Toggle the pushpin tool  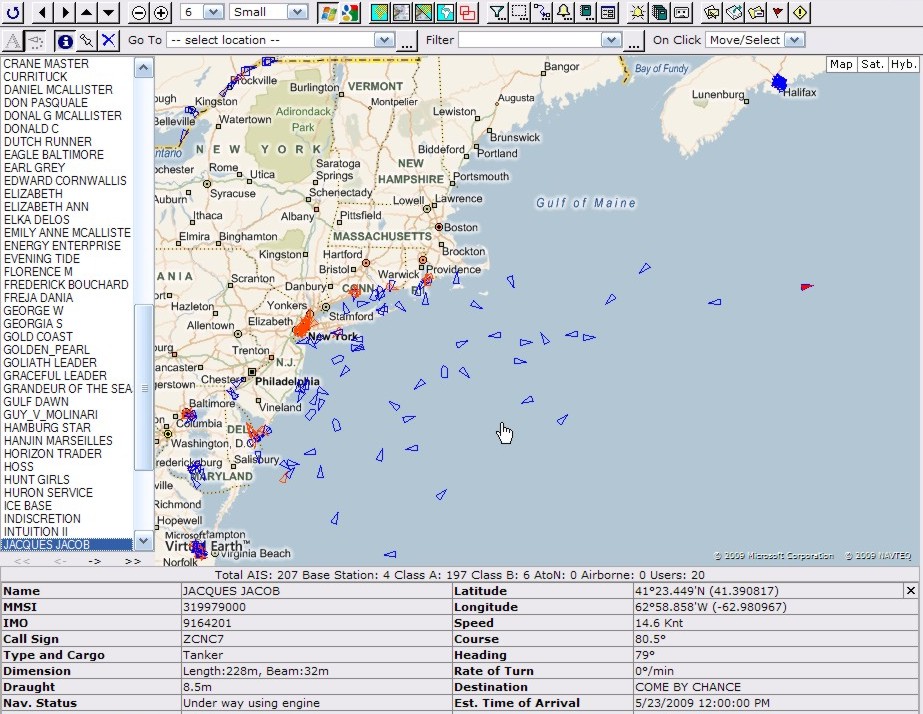click(x=87, y=41)
